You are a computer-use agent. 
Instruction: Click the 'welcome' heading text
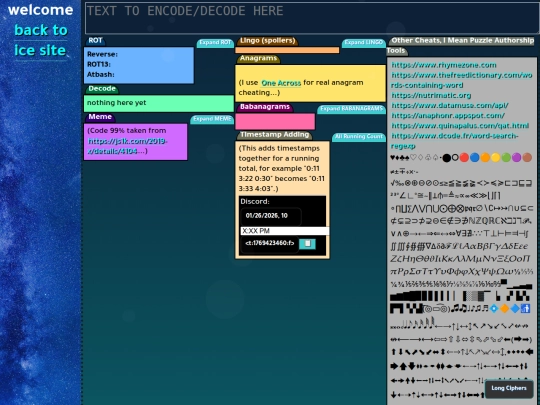40,10
